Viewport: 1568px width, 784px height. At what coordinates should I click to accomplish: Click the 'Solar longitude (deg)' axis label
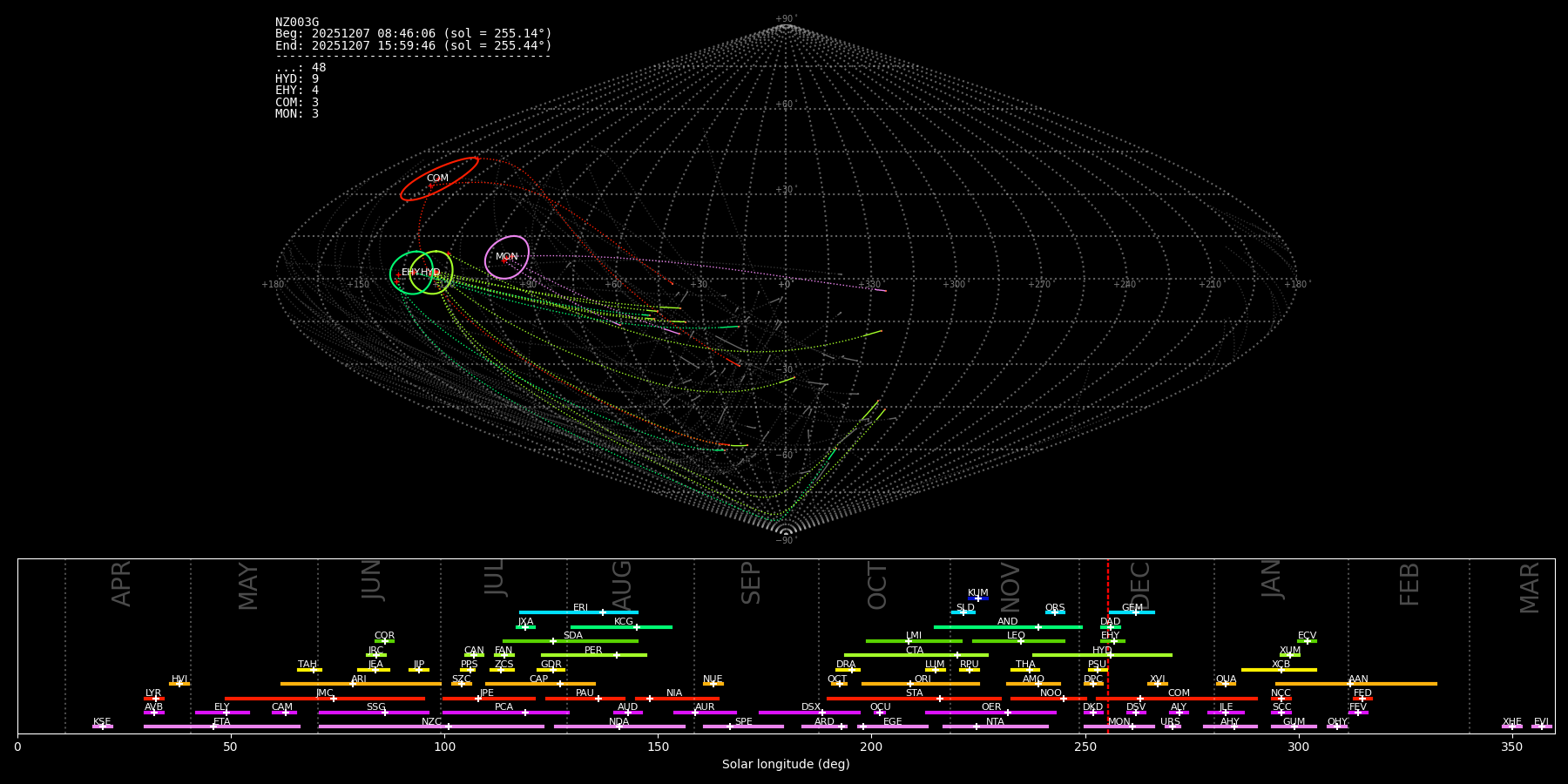786,765
